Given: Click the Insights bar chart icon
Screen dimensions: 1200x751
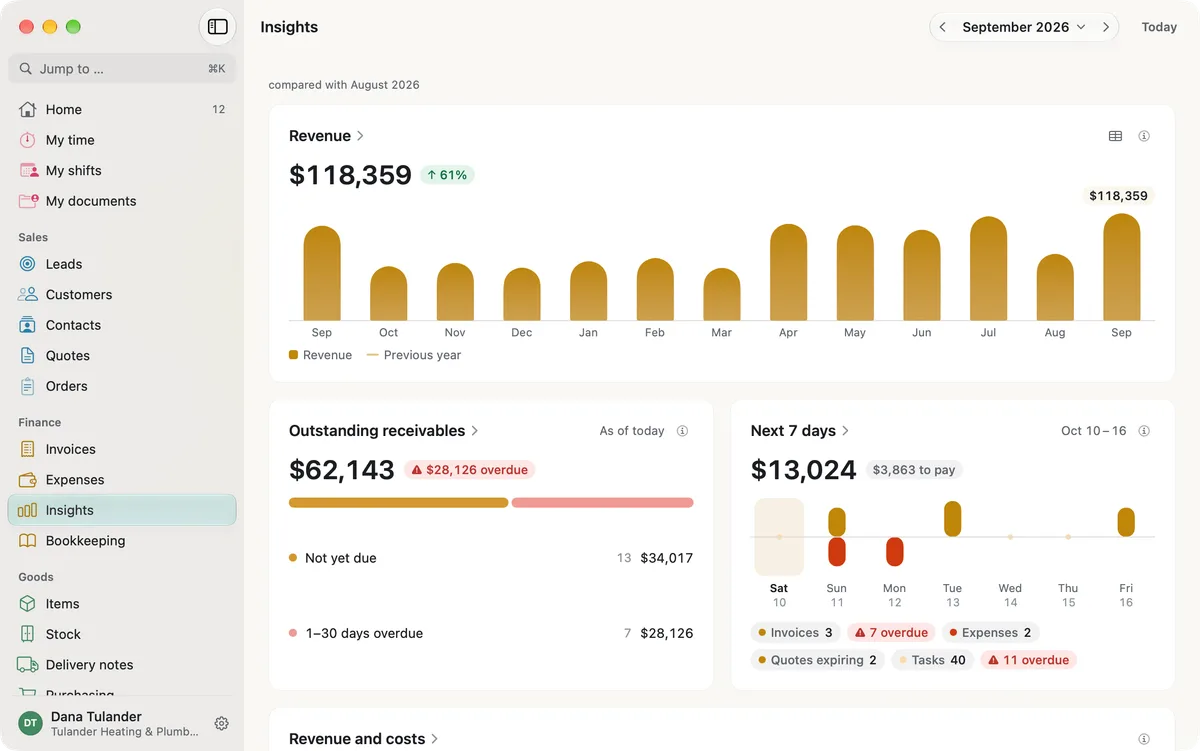Looking at the screenshot, I should click(28, 510).
